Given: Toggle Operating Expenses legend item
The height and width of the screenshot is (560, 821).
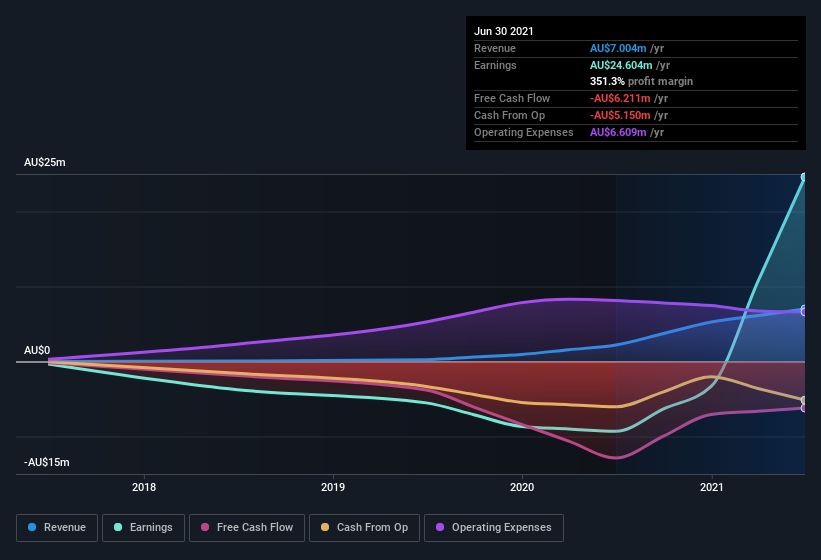Looking at the screenshot, I should (x=494, y=528).
